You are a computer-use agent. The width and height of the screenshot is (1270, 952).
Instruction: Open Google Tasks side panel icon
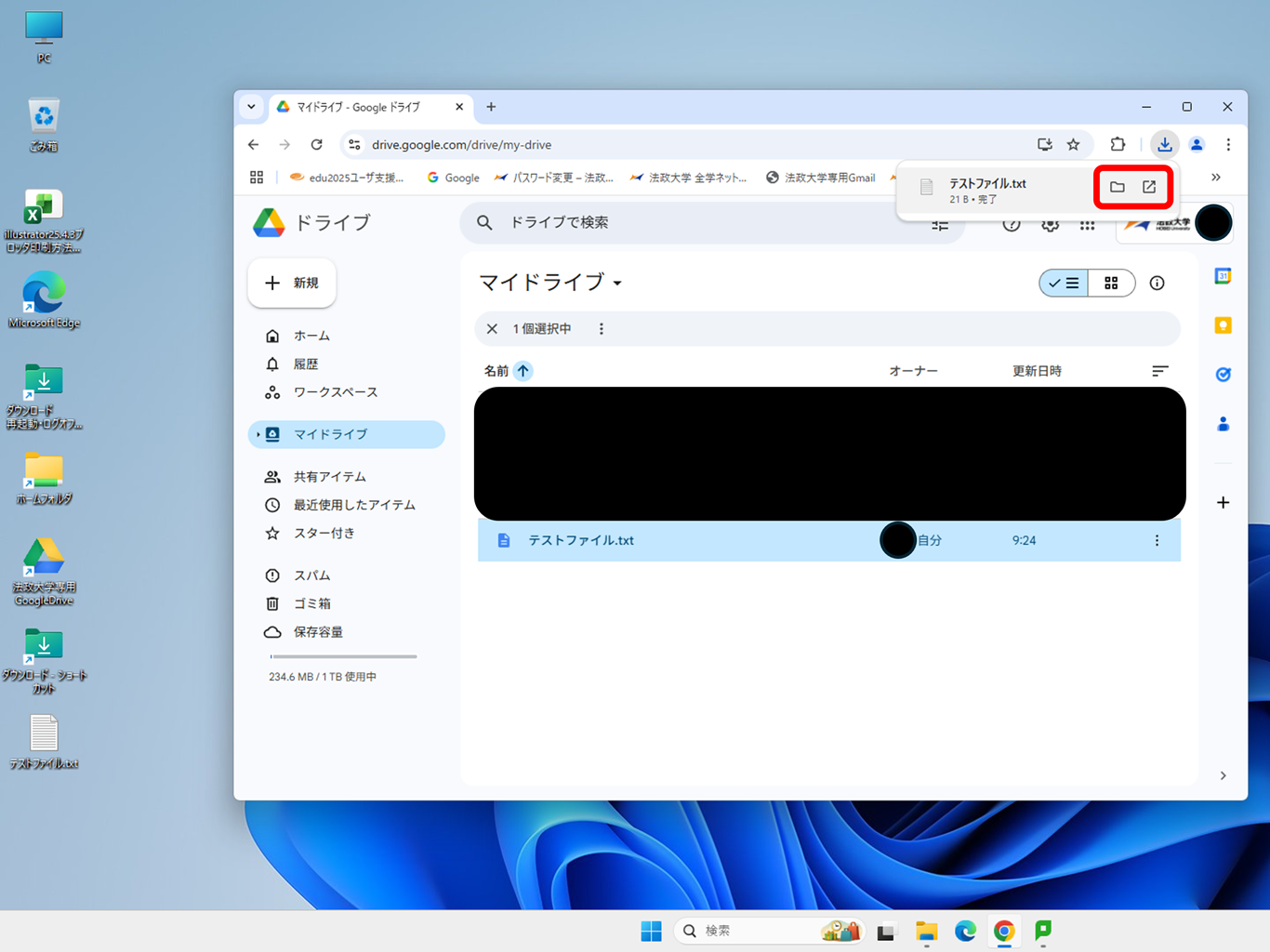(1223, 375)
